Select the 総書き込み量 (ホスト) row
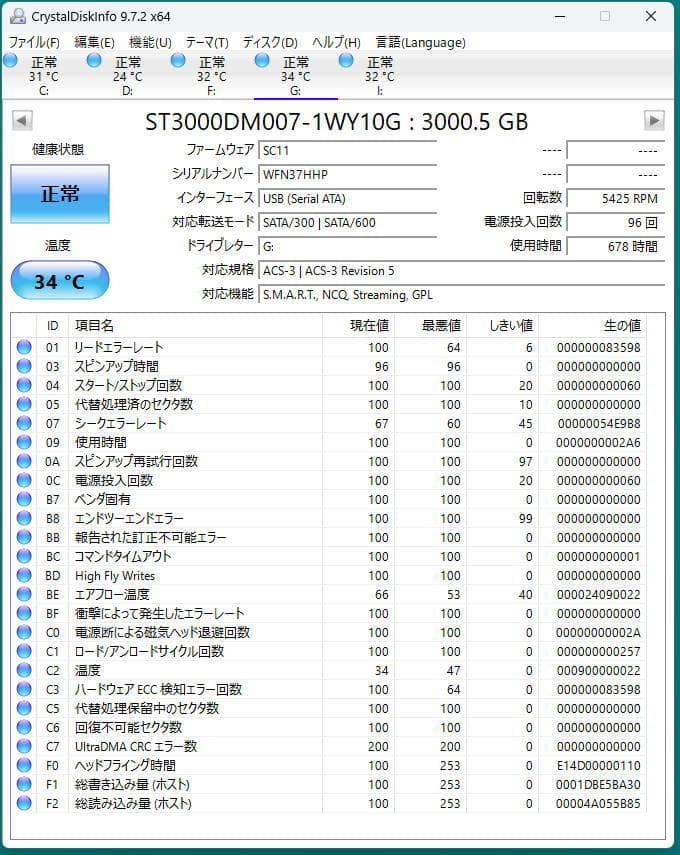 tap(329, 784)
